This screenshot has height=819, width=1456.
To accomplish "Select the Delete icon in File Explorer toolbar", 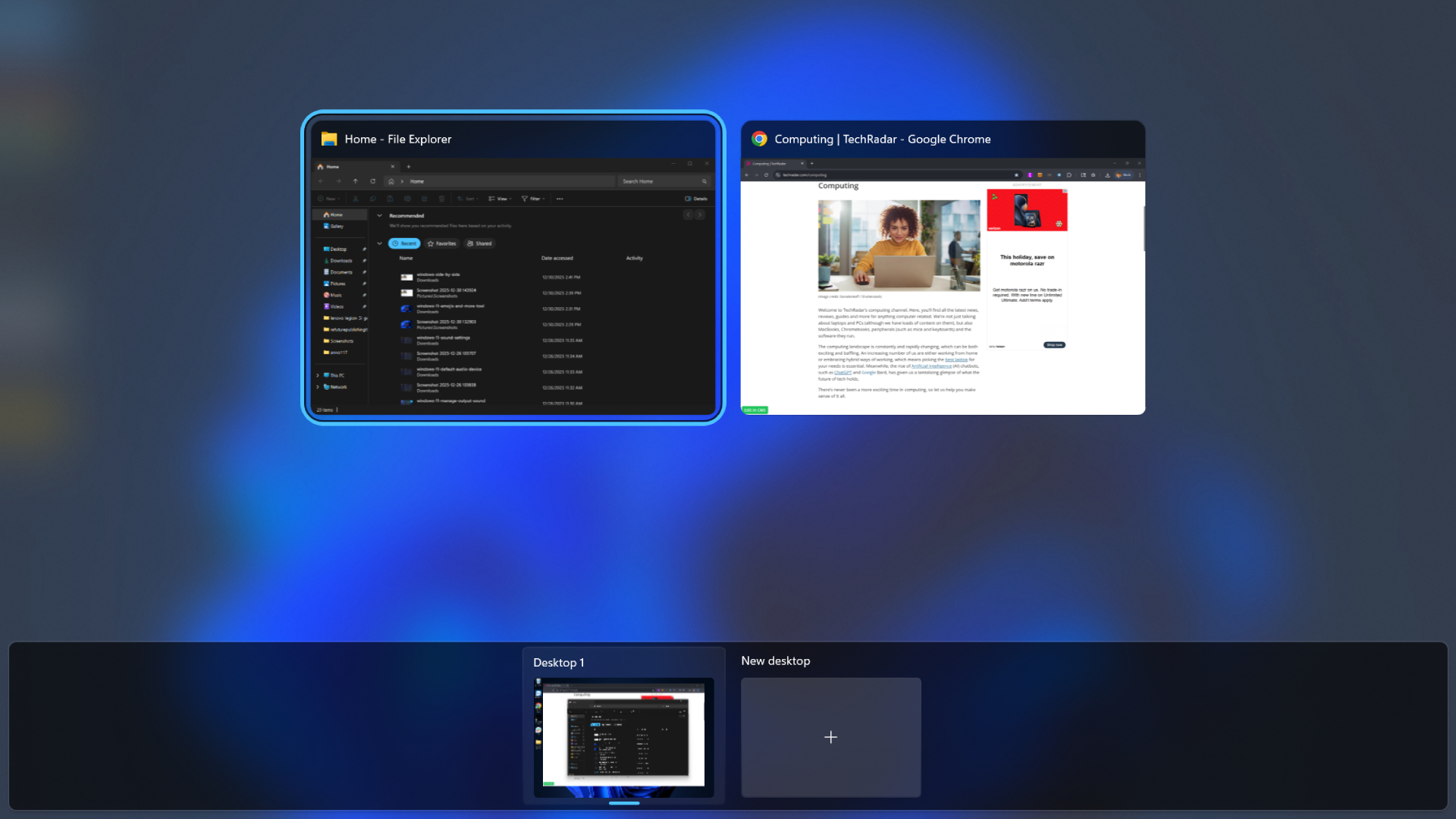I will [441, 199].
